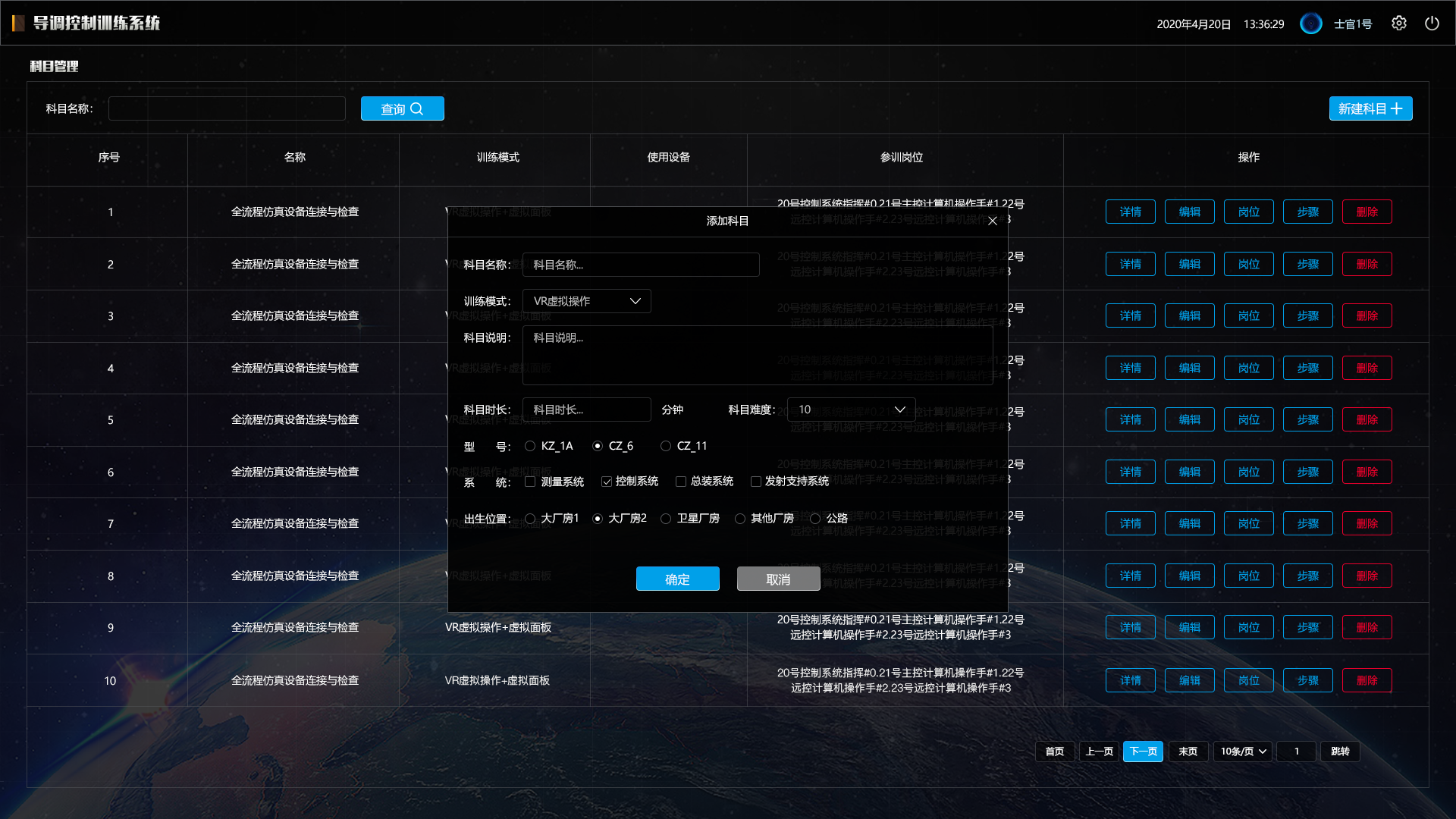Go to 下一页 in pagination
The height and width of the screenshot is (819, 1456).
(1143, 752)
